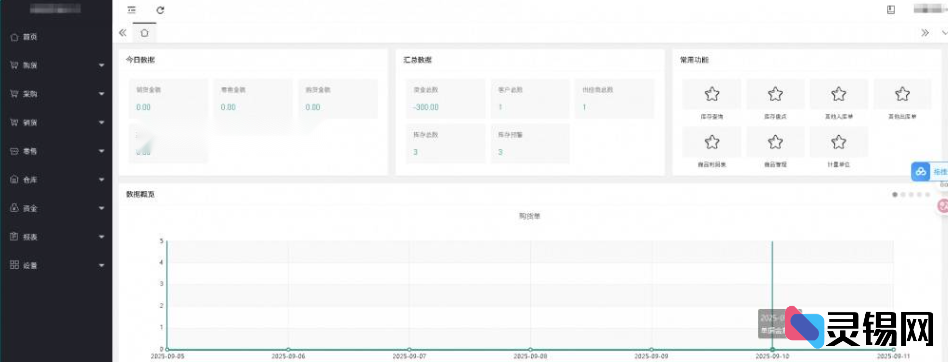Select the middle carousel dot in 数据概览
Screen dimensions: 948x362
pyautogui.click(x=911, y=195)
